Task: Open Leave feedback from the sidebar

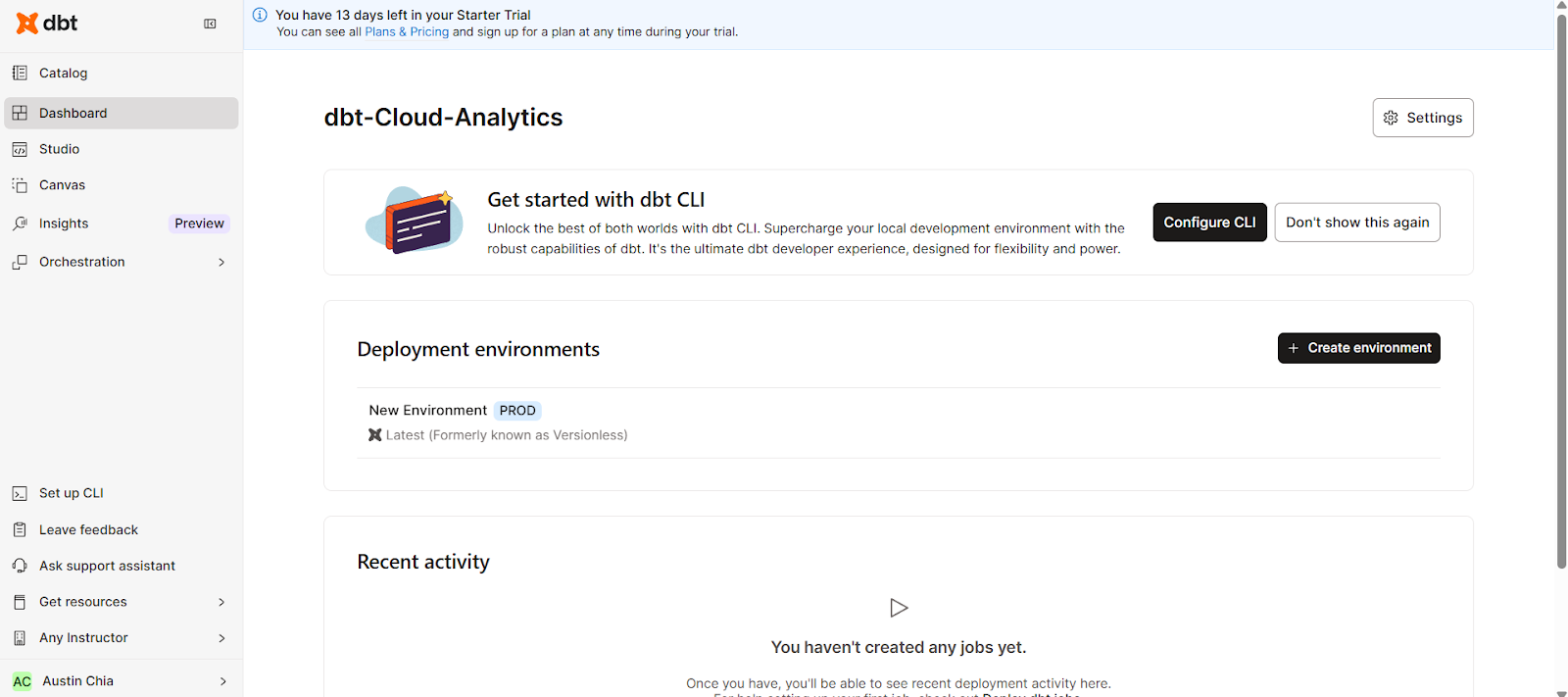Action: [x=87, y=529]
